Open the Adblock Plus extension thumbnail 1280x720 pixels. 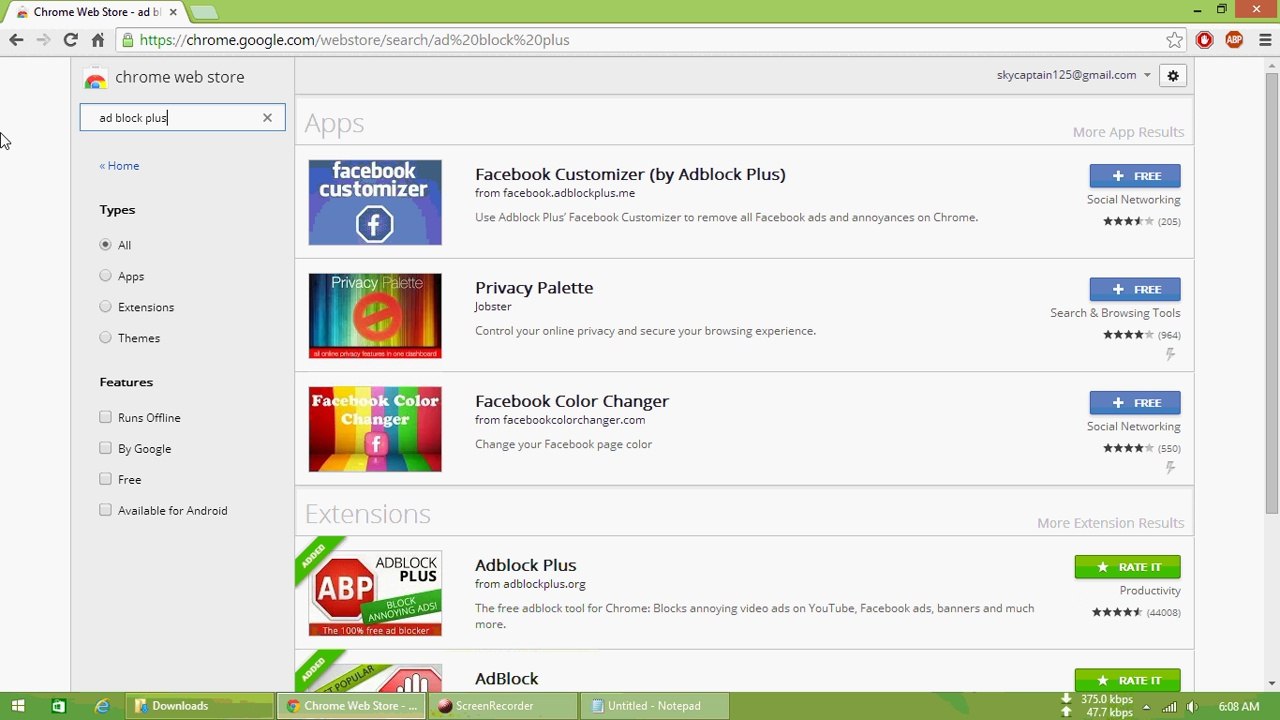[x=375, y=593]
